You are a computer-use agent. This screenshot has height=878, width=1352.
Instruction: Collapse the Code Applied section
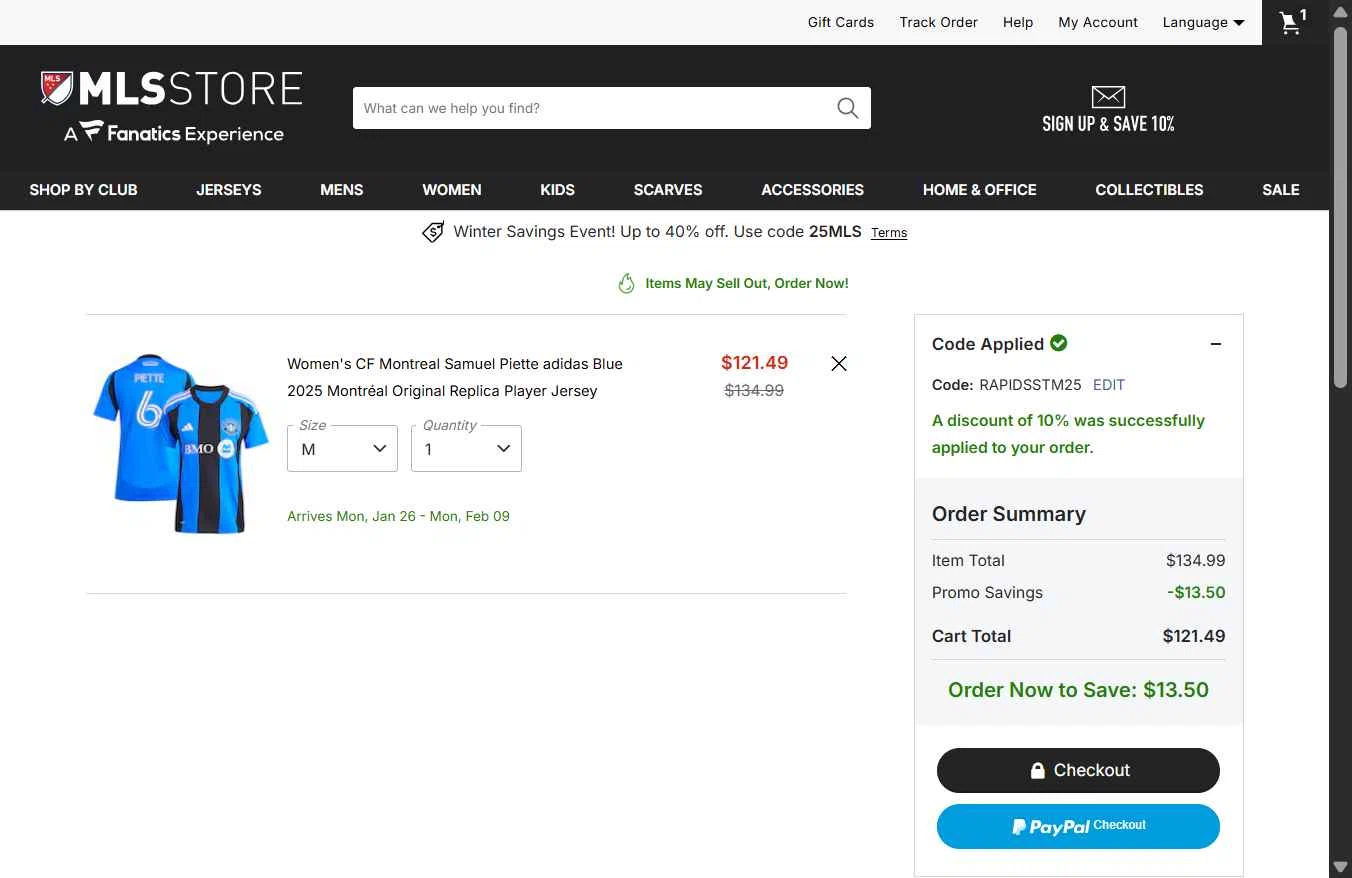[1216, 344]
